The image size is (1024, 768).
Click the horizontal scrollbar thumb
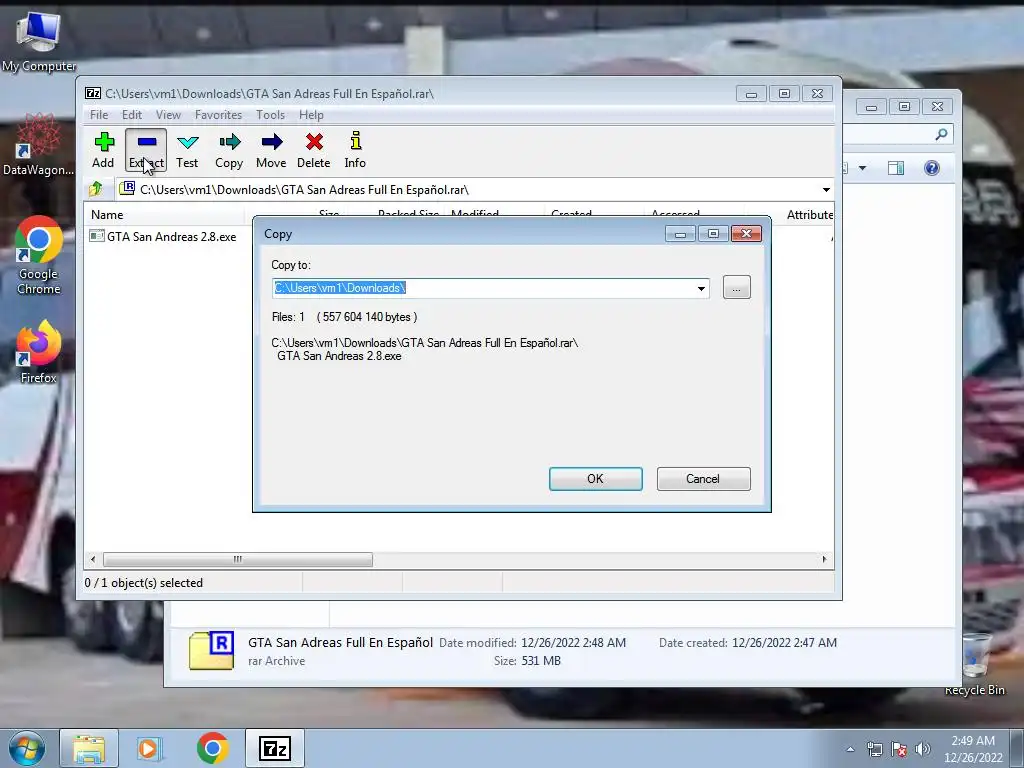(x=238, y=560)
